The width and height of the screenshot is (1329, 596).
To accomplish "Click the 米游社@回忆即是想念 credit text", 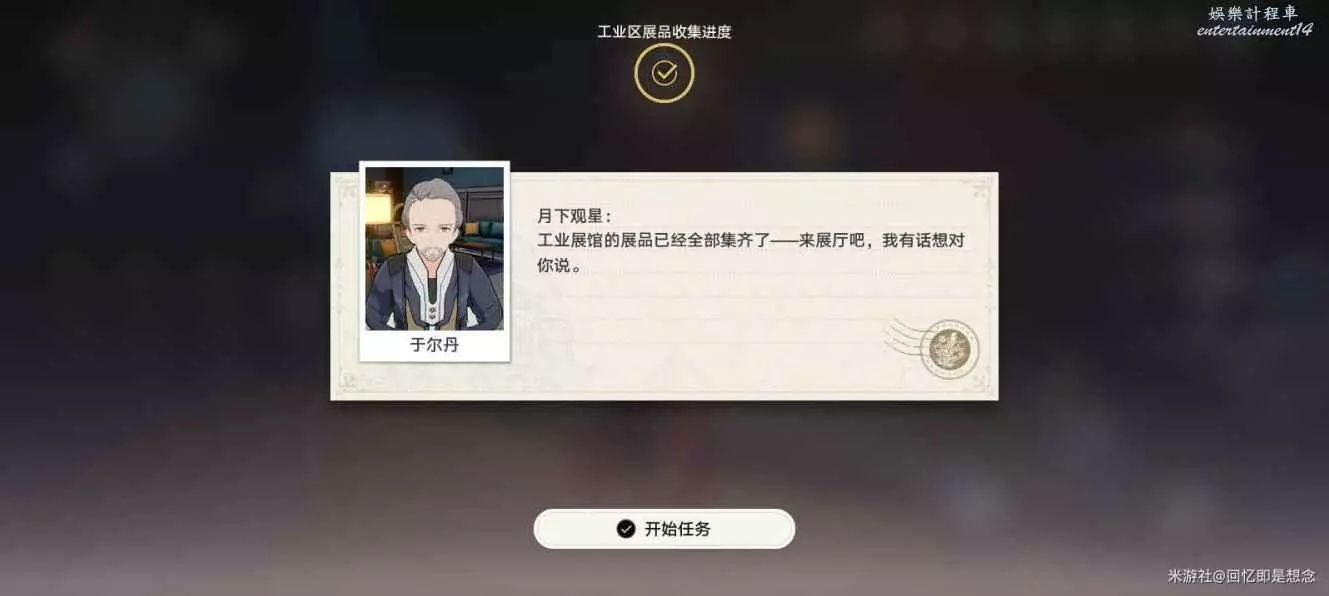I will coord(1241,576).
